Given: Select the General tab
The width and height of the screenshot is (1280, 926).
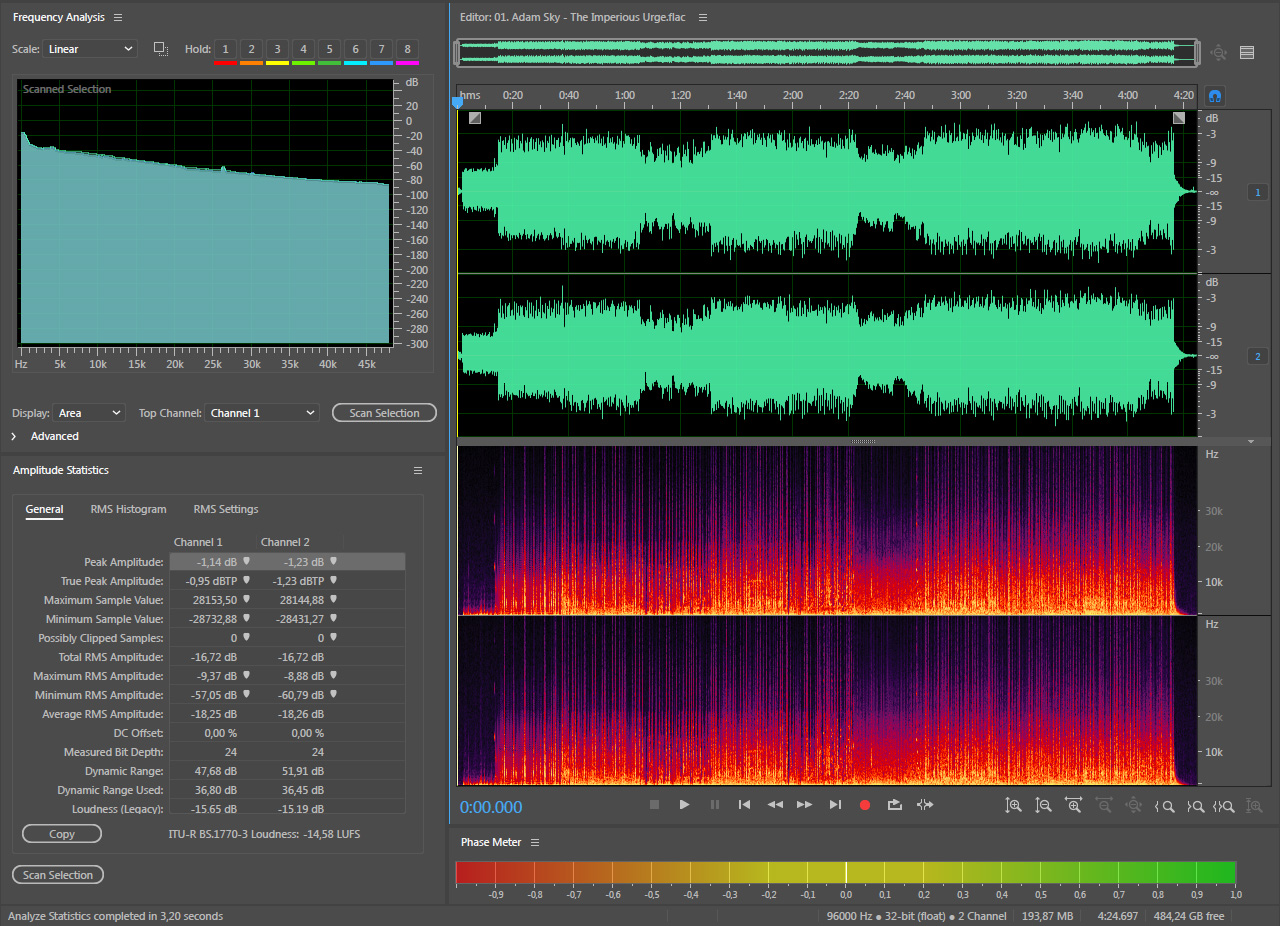Looking at the screenshot, I should (44, 510).
